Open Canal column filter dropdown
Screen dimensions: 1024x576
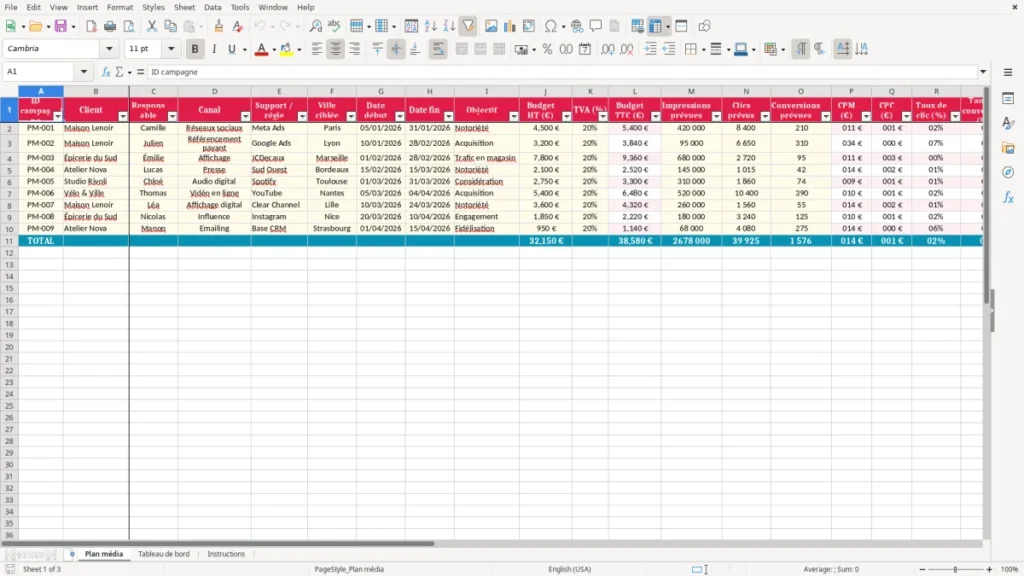coord(246,116)
